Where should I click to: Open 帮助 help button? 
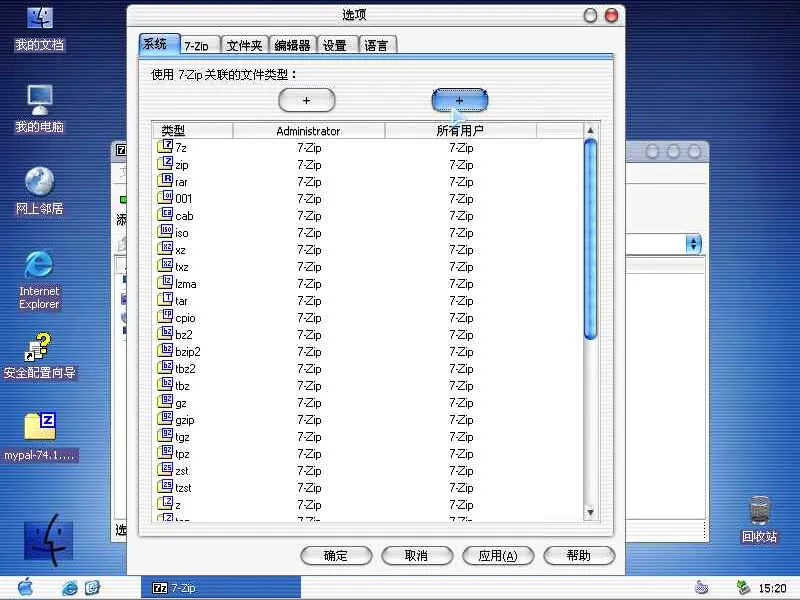pyautogui.click(x=579, y=556)
